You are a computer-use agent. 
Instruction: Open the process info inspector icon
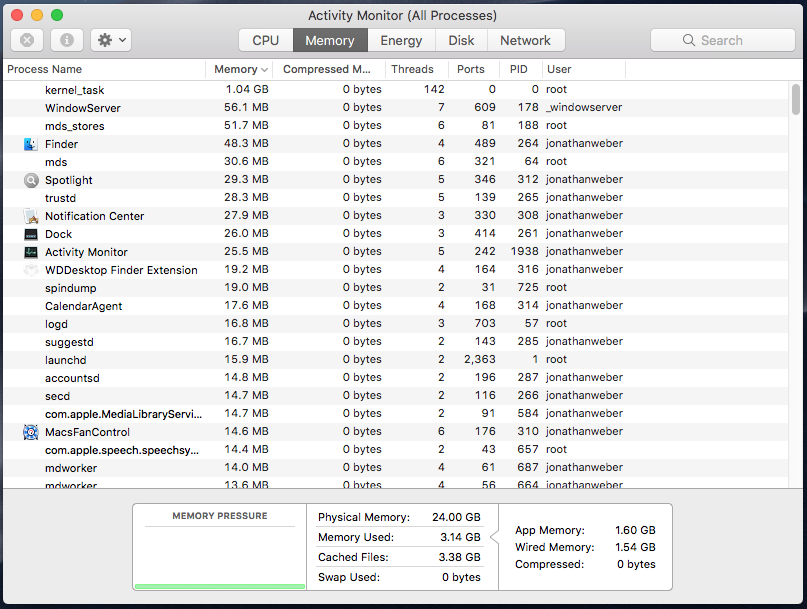(67, 40)
